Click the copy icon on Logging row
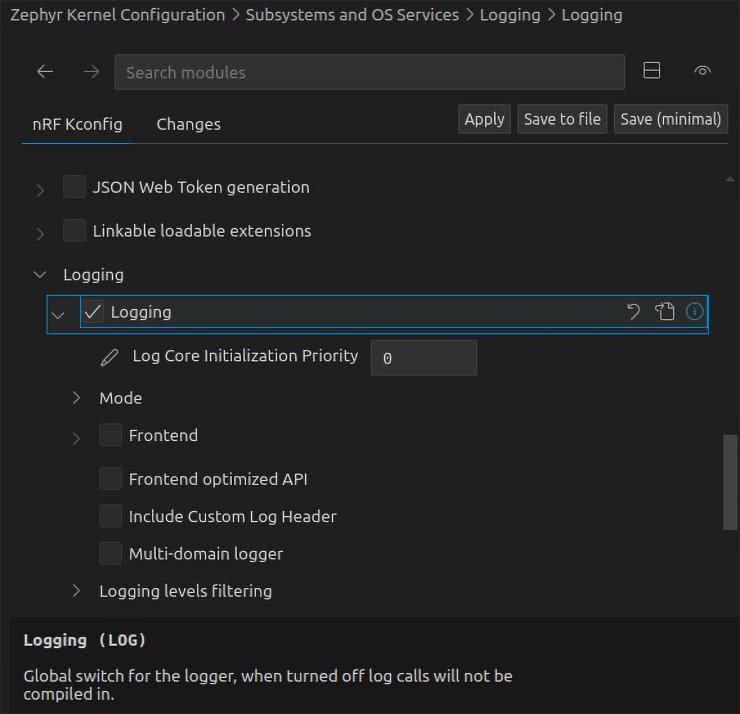740x714 pixels. (665, 312)
